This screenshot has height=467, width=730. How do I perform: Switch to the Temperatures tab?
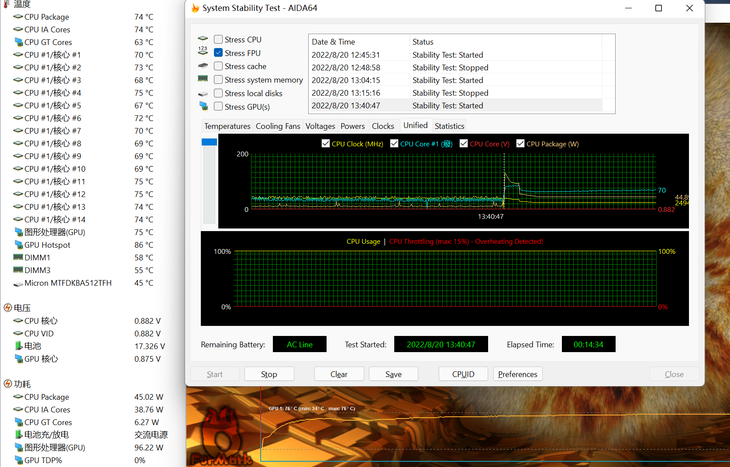click(x=227, y=126)
